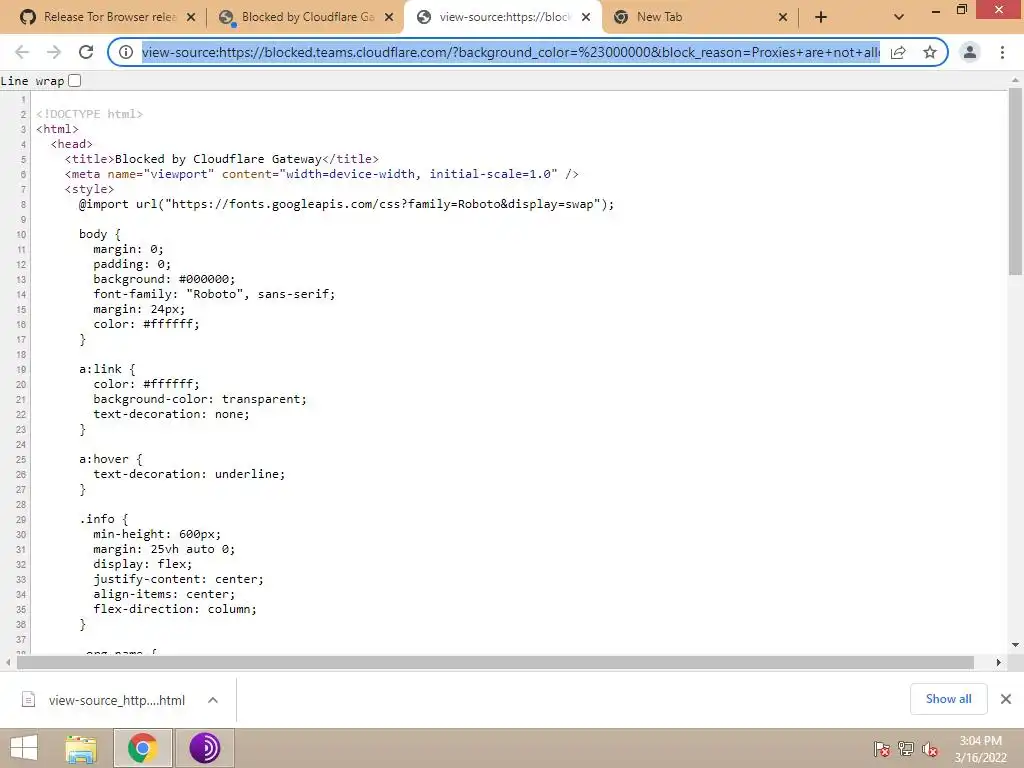Toggle the Line wrap checkbox
Screen dimensions: 1024x768
[x=74, y=80]
